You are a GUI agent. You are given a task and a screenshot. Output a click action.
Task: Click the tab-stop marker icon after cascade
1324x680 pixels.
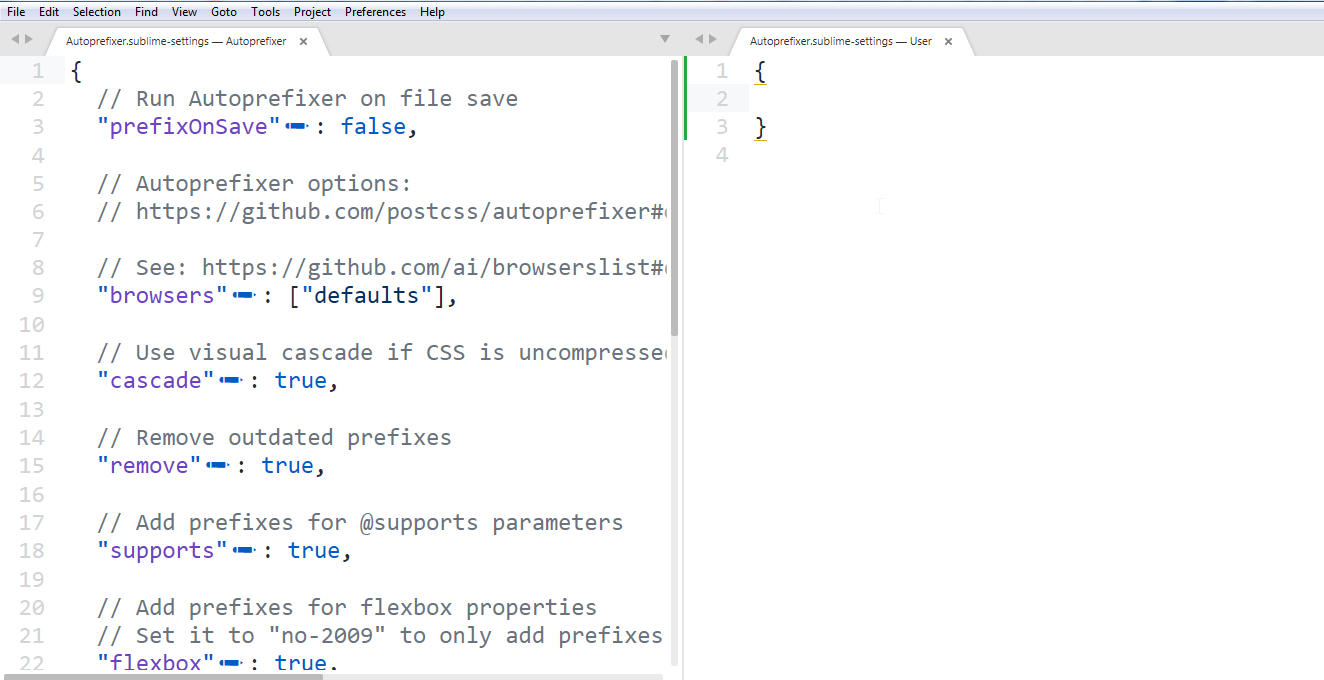[229, 381]
